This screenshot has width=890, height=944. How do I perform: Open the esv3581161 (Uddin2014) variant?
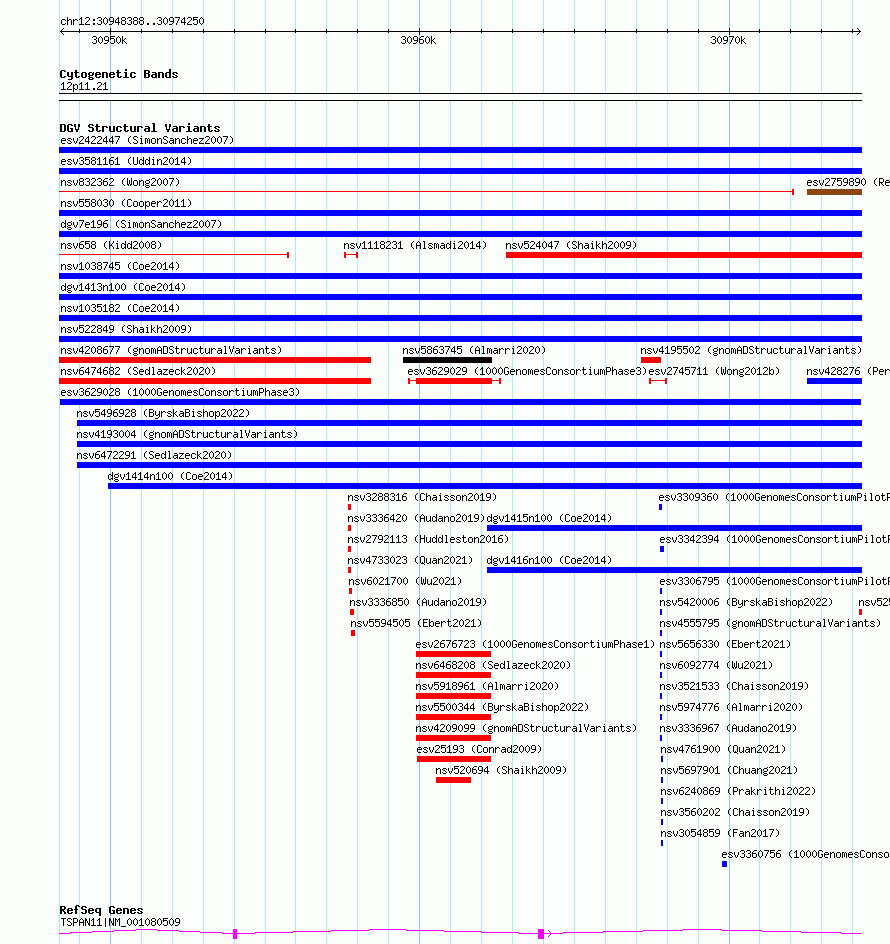126,161
